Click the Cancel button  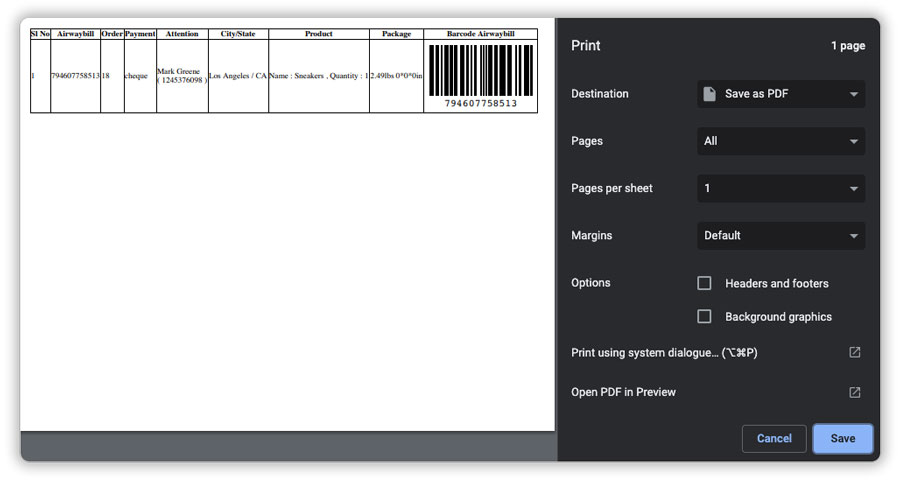(x=774, y=438)
